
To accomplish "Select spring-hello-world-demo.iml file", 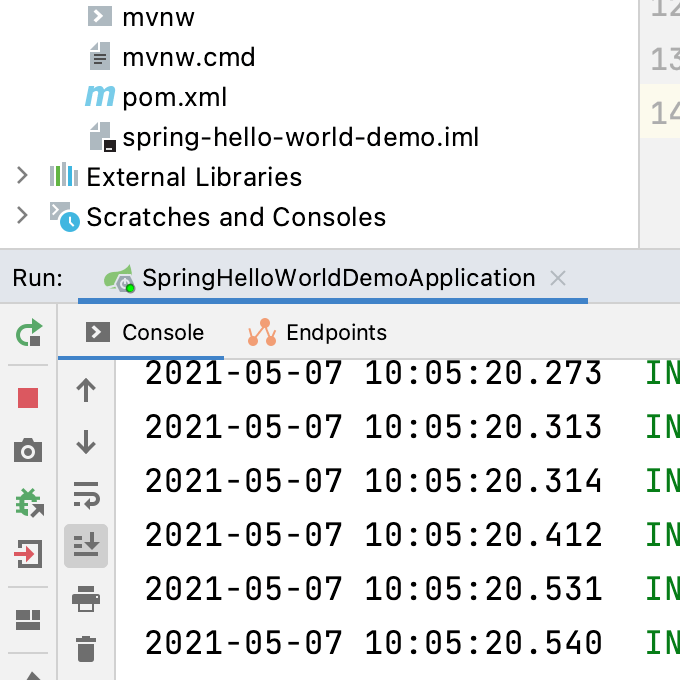I will pos(301,137).
